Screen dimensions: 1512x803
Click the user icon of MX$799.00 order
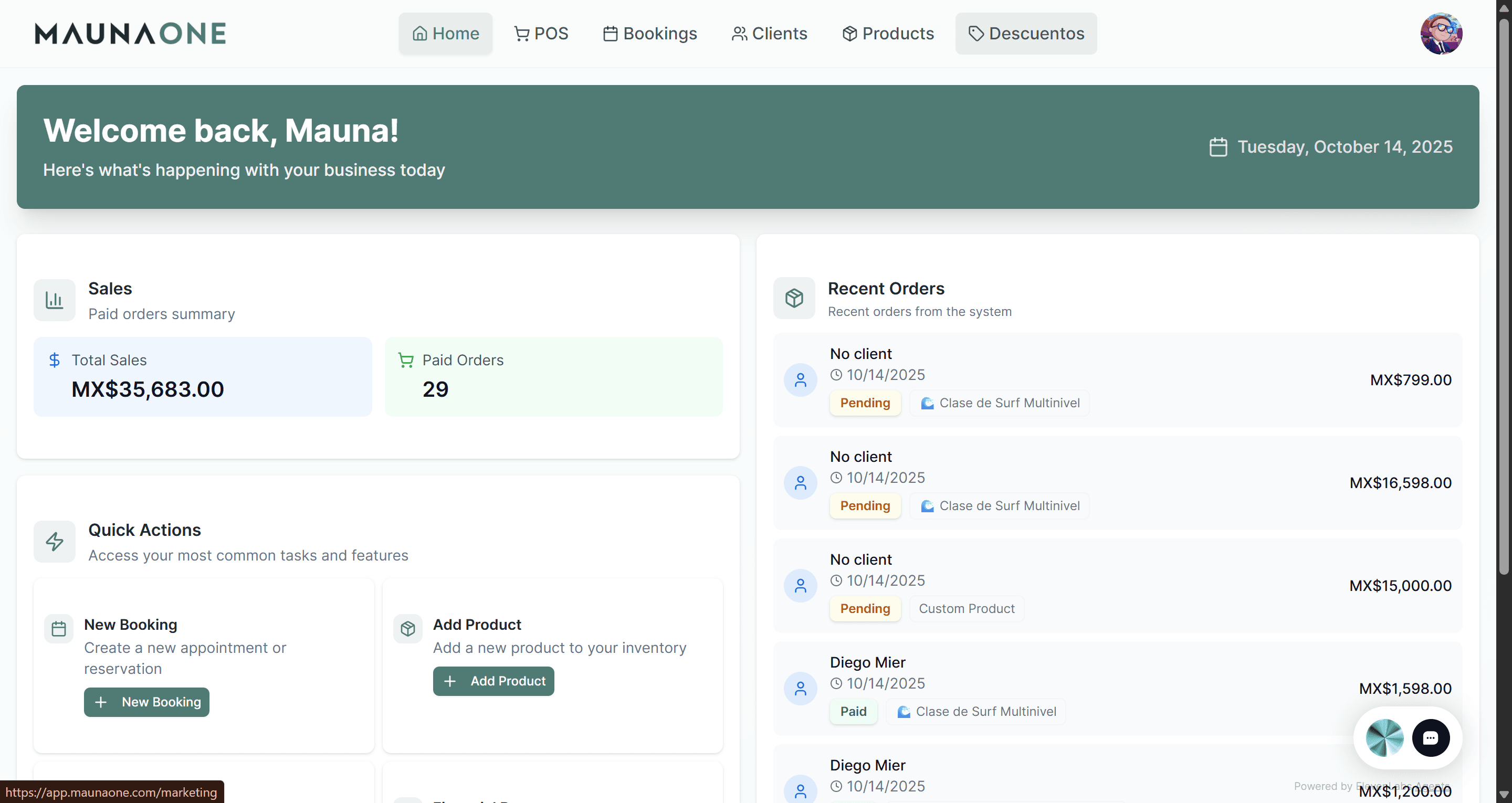801,380
